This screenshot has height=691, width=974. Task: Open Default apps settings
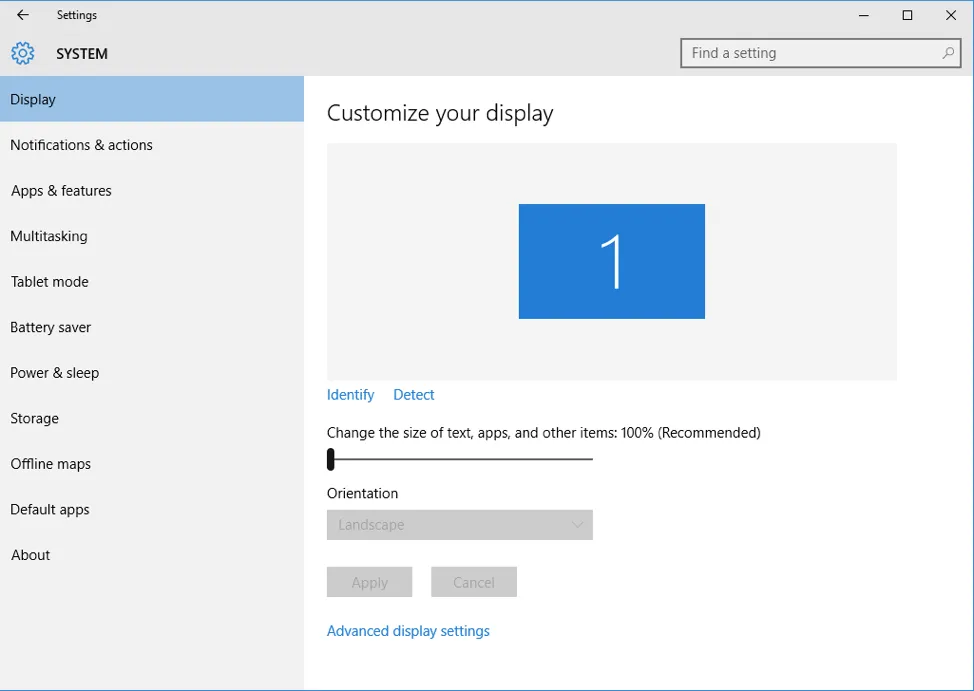[x=49, y=509]
